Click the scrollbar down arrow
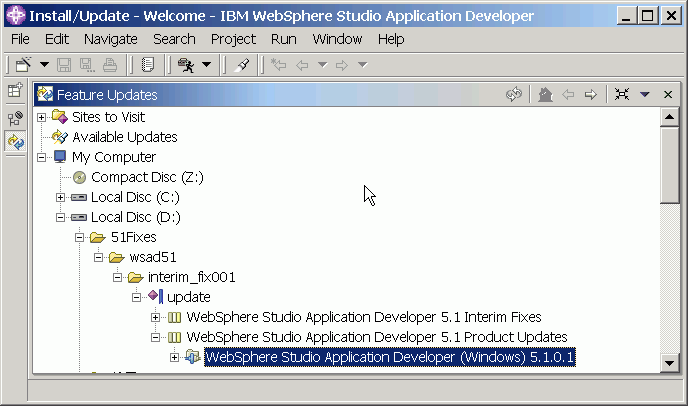 tap(670, 363)
